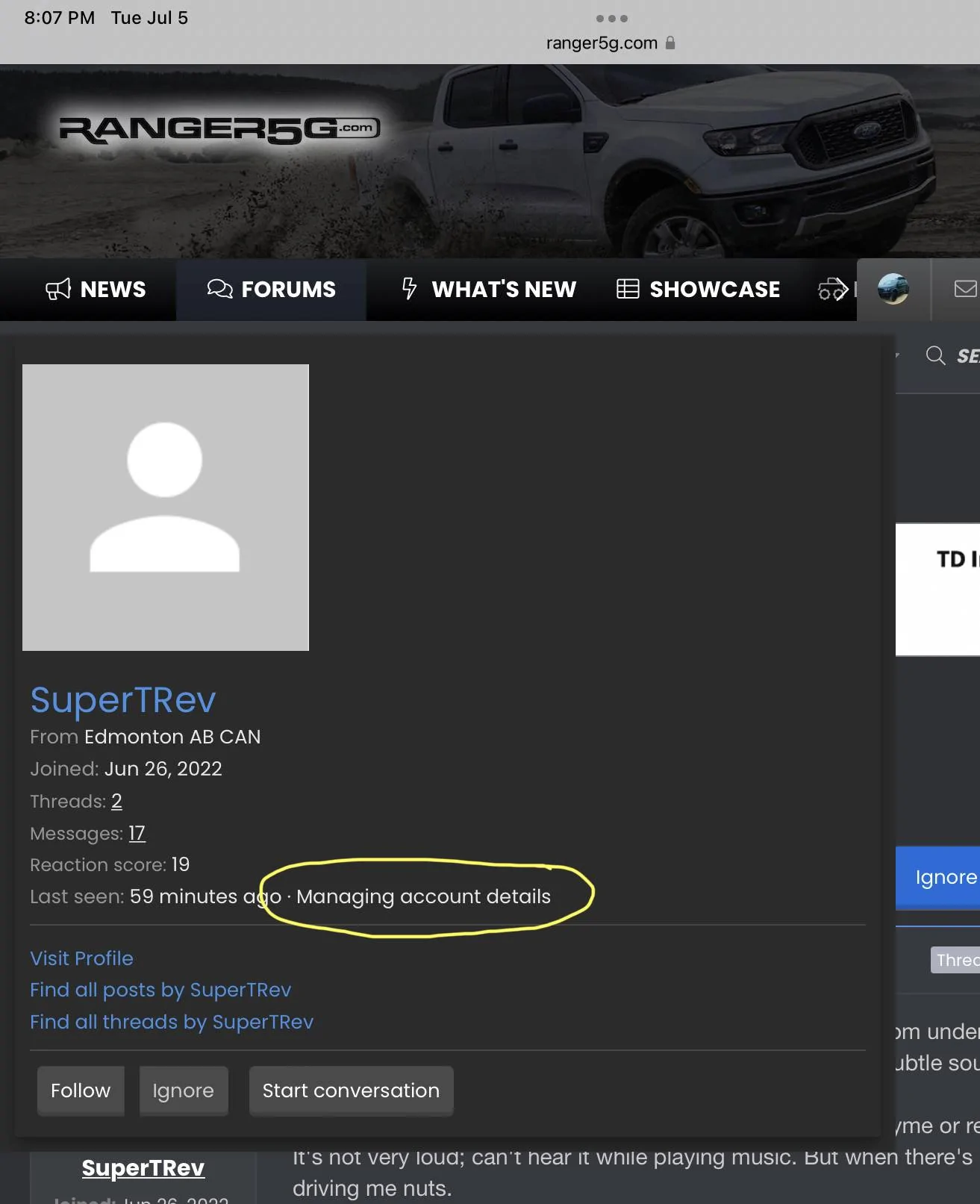Click the Showcase table icon
Screen dimensions: 980x1204
tap(628, 289)
